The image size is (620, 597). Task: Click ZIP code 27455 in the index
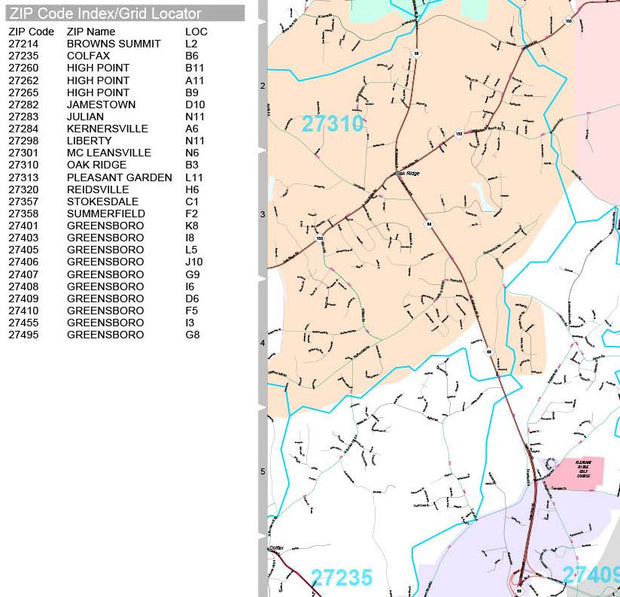tap(23, 323)
